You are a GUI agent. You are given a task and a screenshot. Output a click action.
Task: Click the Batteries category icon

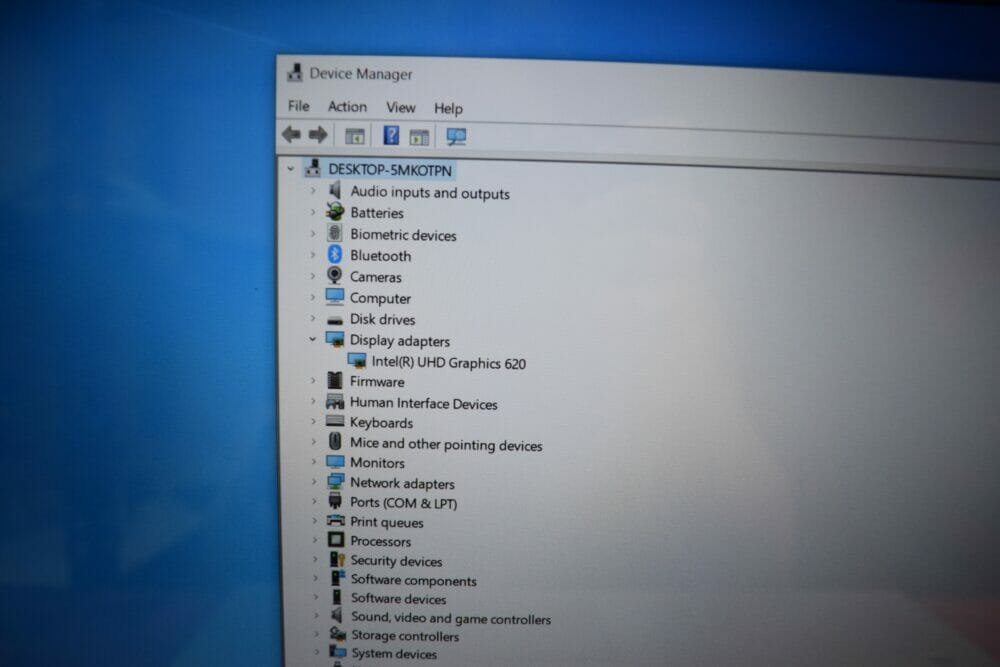(335, 211)
